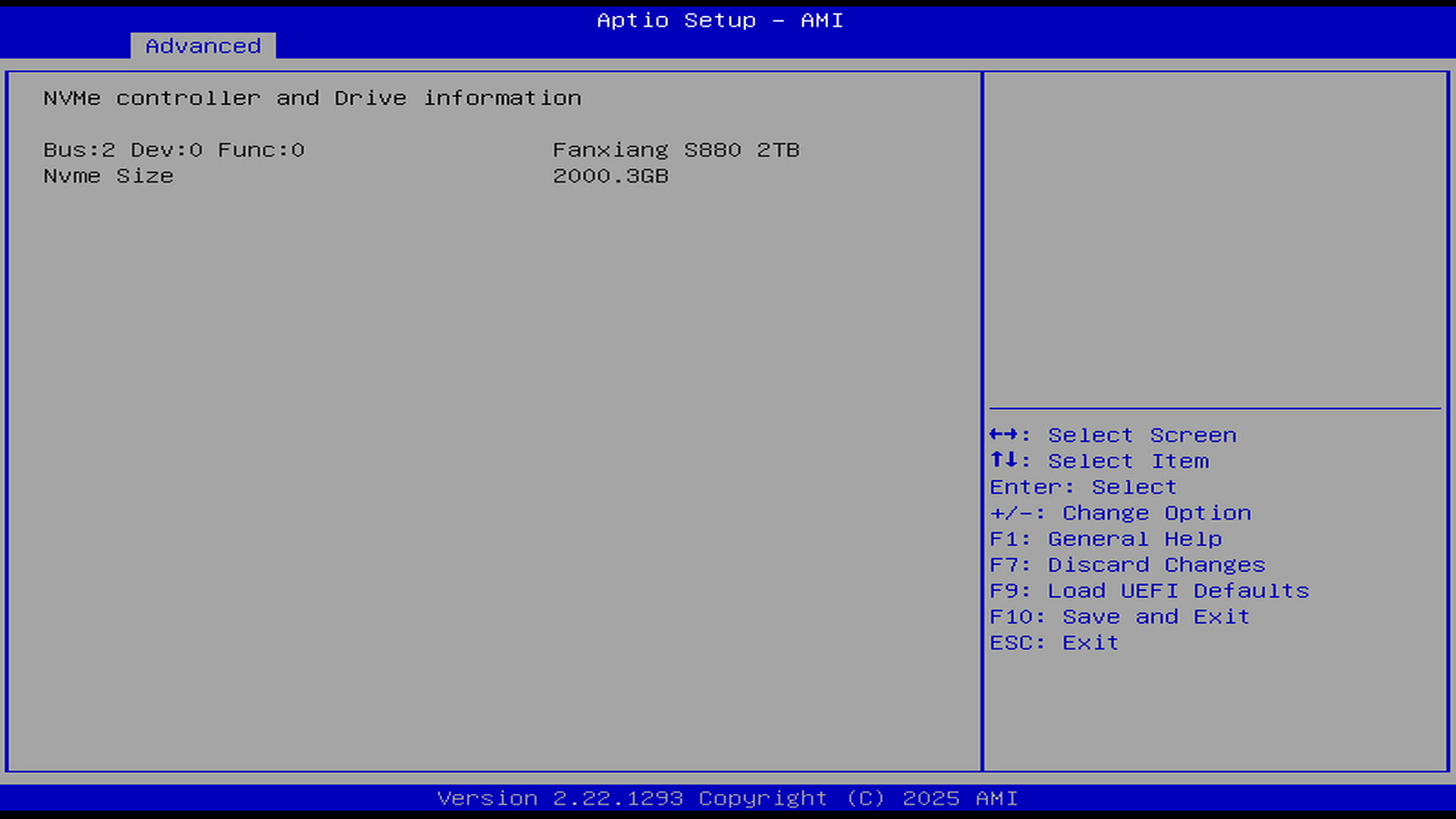Click the NVMe controller and Drive information heading
The height and width of the screenshot is (819, 1456).
tap(312, 99)
